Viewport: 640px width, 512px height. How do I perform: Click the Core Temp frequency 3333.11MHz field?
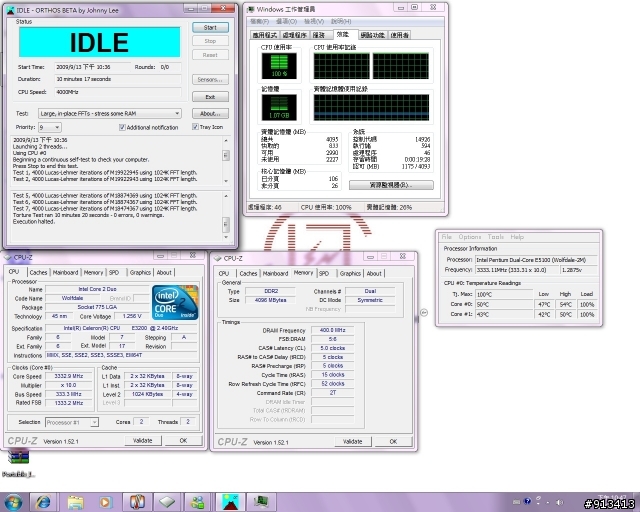(516, 270)
